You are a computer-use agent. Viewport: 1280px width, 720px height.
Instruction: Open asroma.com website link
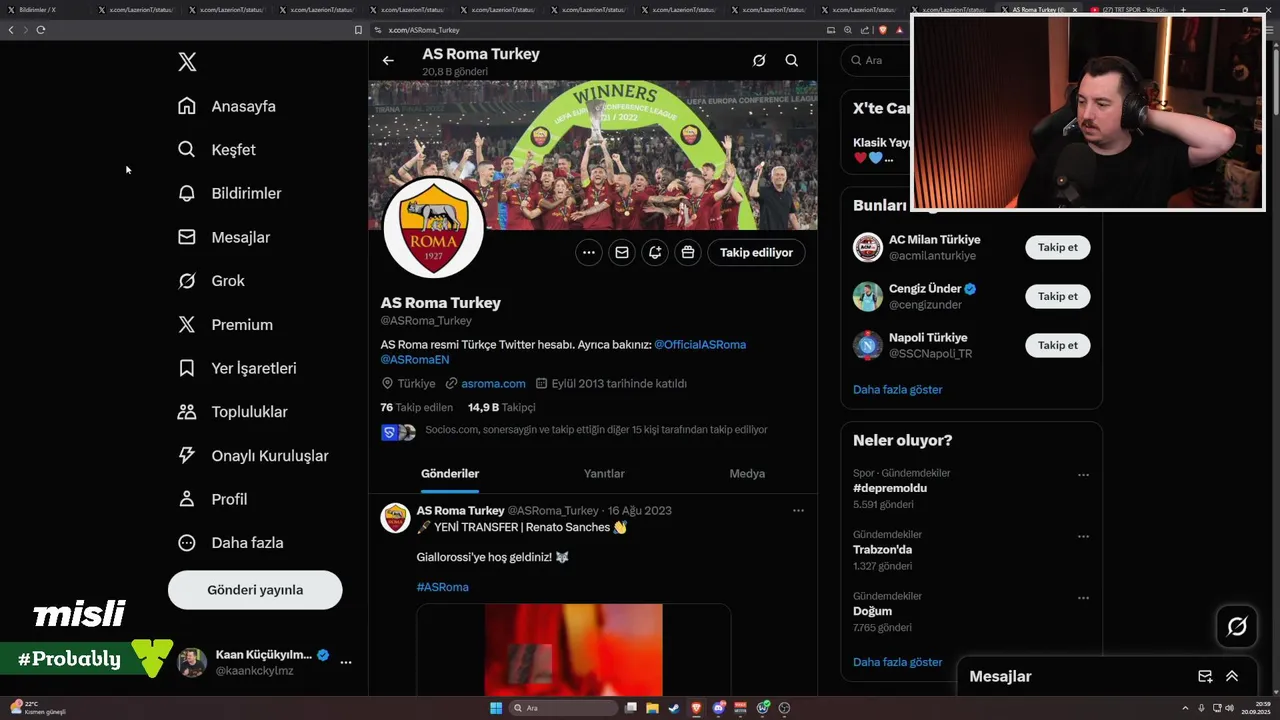point(493,384)
